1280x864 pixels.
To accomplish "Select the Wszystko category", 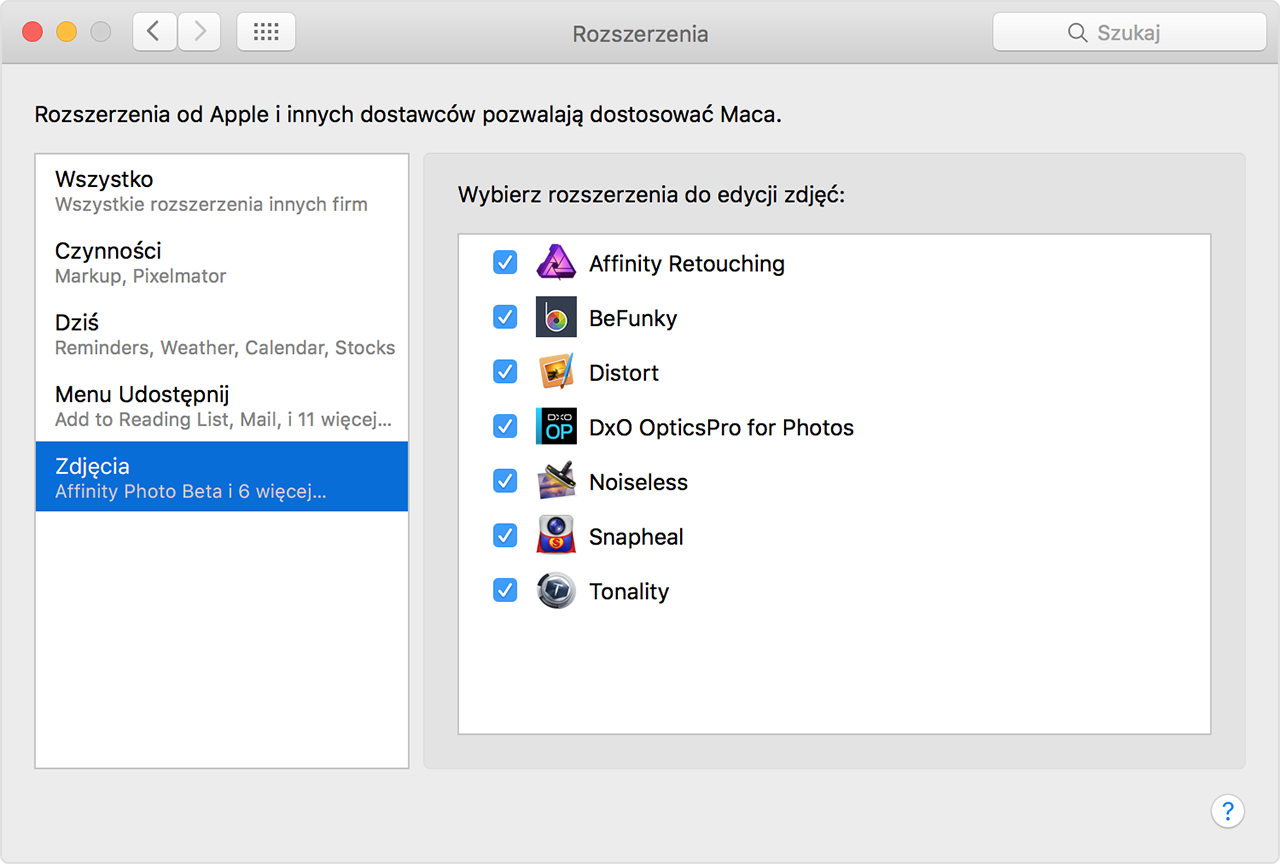I will pos(221,191).
